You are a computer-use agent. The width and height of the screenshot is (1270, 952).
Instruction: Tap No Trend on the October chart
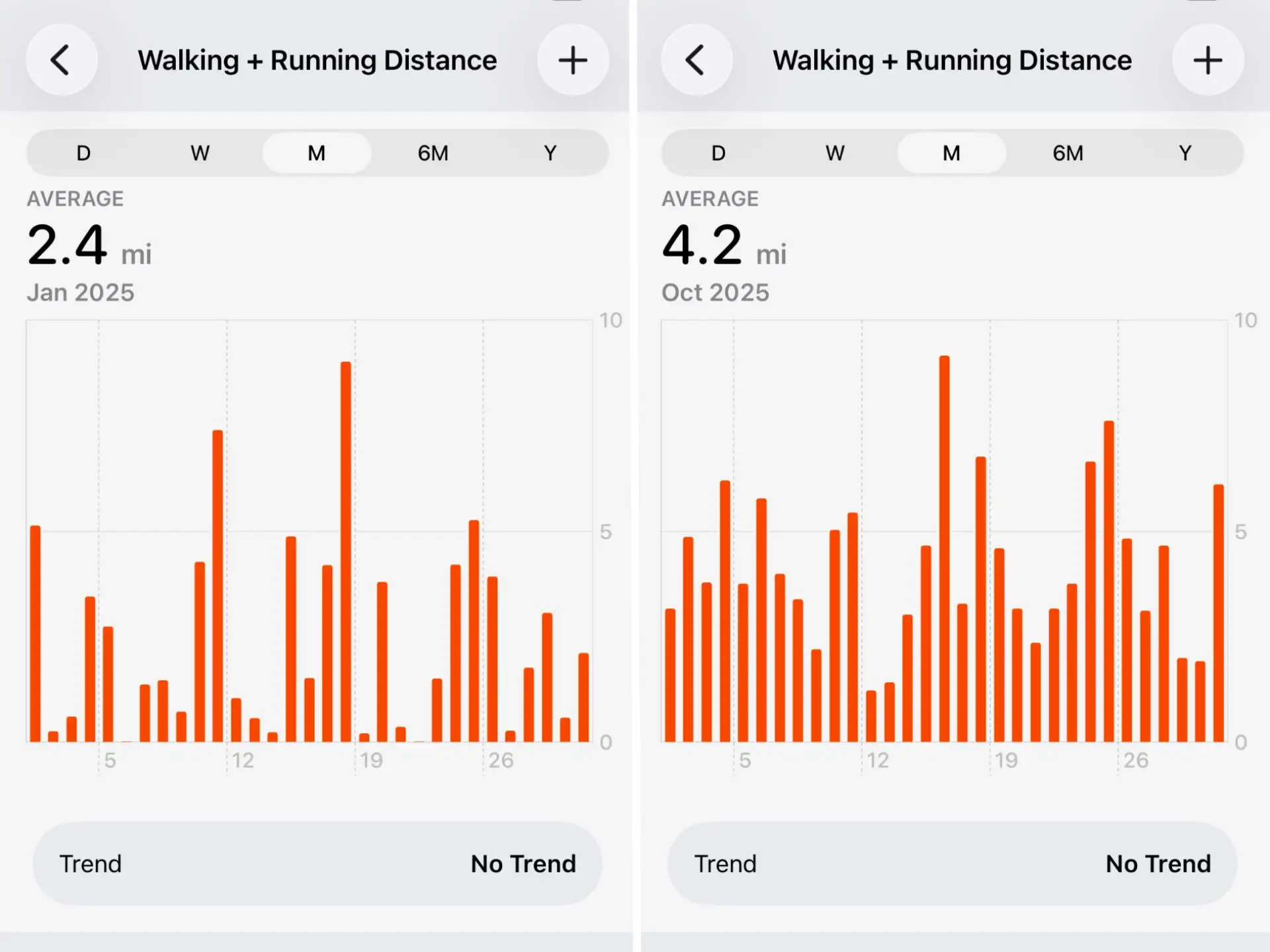point(1158,863)
